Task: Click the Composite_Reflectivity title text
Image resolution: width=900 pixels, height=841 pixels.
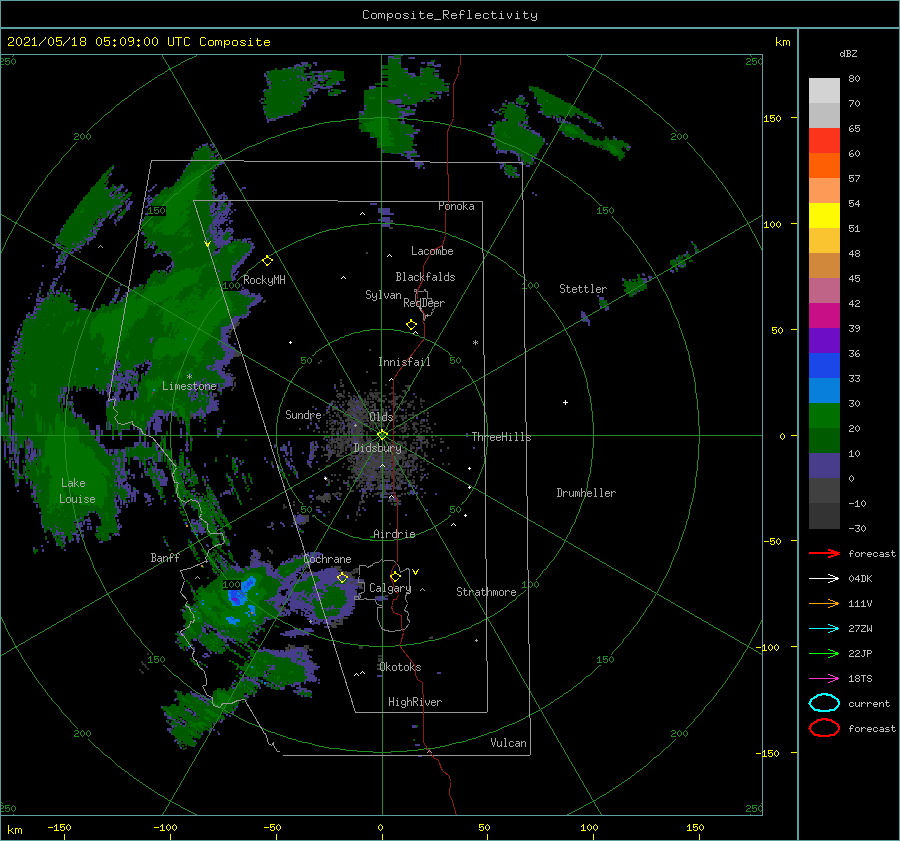Action: 449,15
